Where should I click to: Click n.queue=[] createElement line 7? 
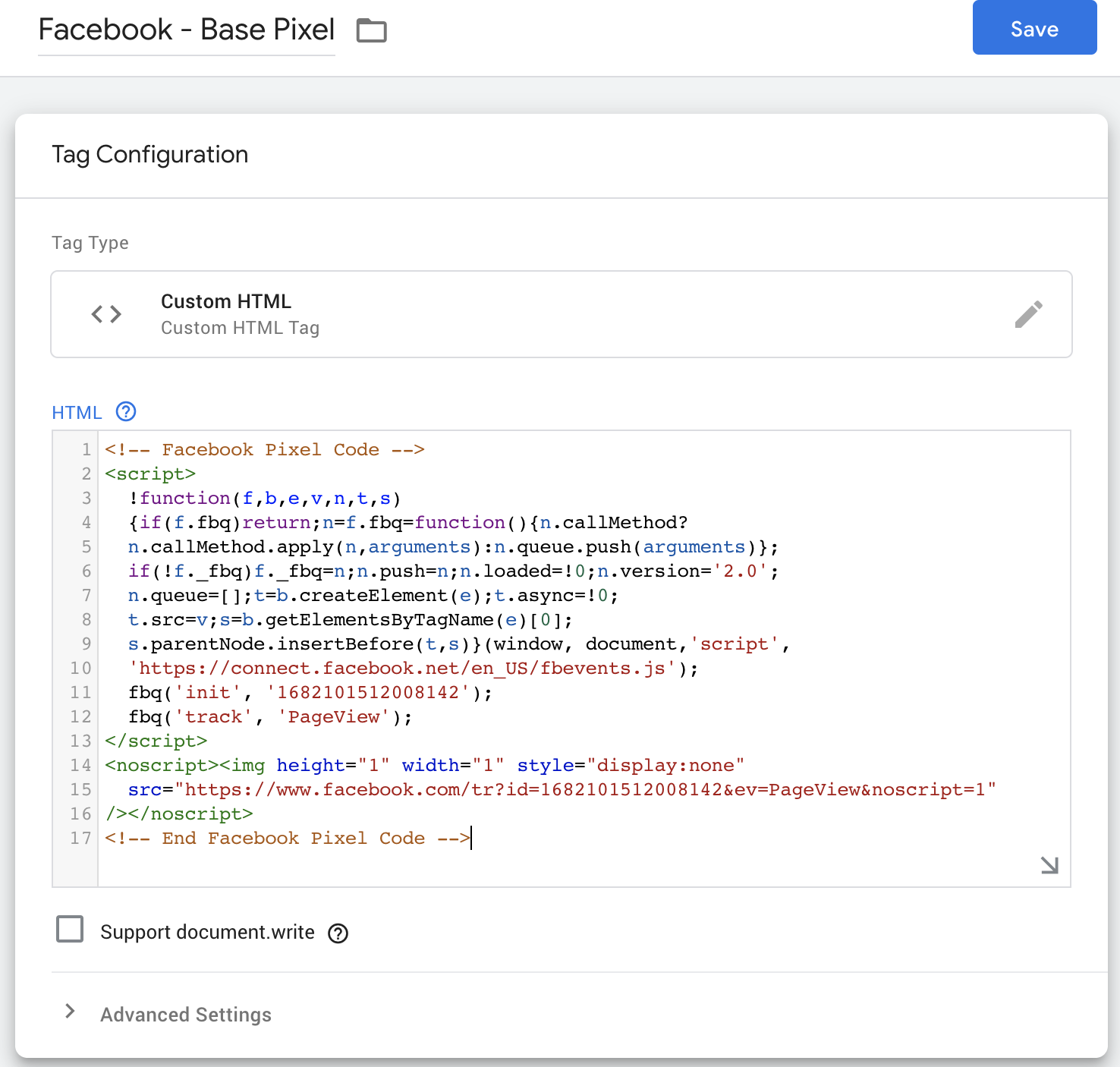point(373,595)
